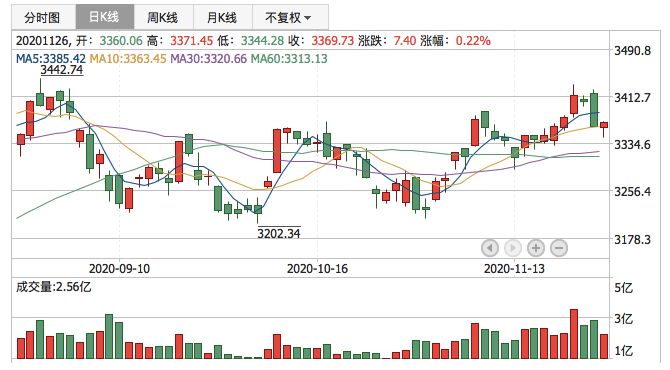Click the scroll left arrow icon
The height and width of the screenshot is (370, 670).
coord(490,248)
